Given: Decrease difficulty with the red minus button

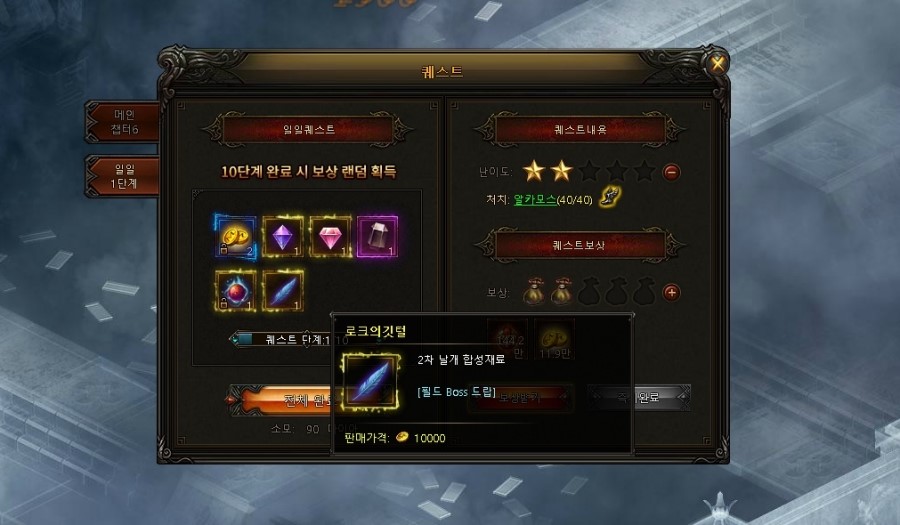Looking at the screenshot, I should (x=672, y=172).
